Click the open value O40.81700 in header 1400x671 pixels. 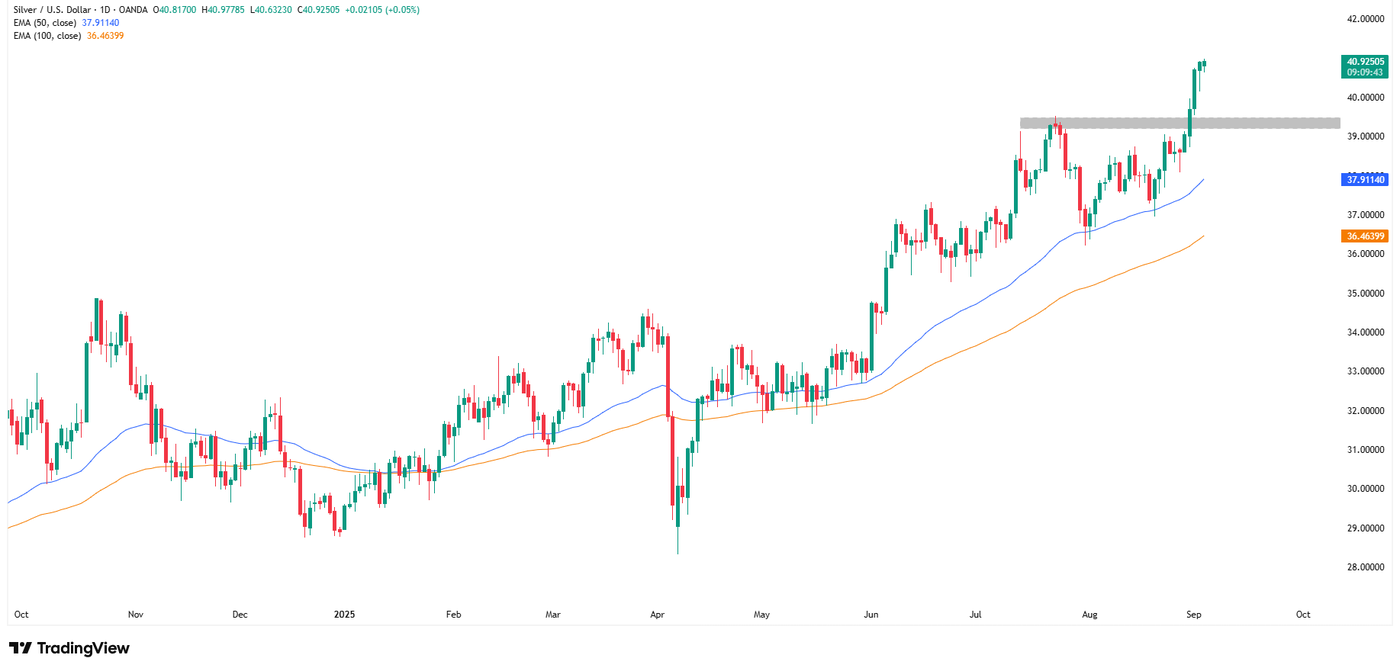tap(180, 10)
